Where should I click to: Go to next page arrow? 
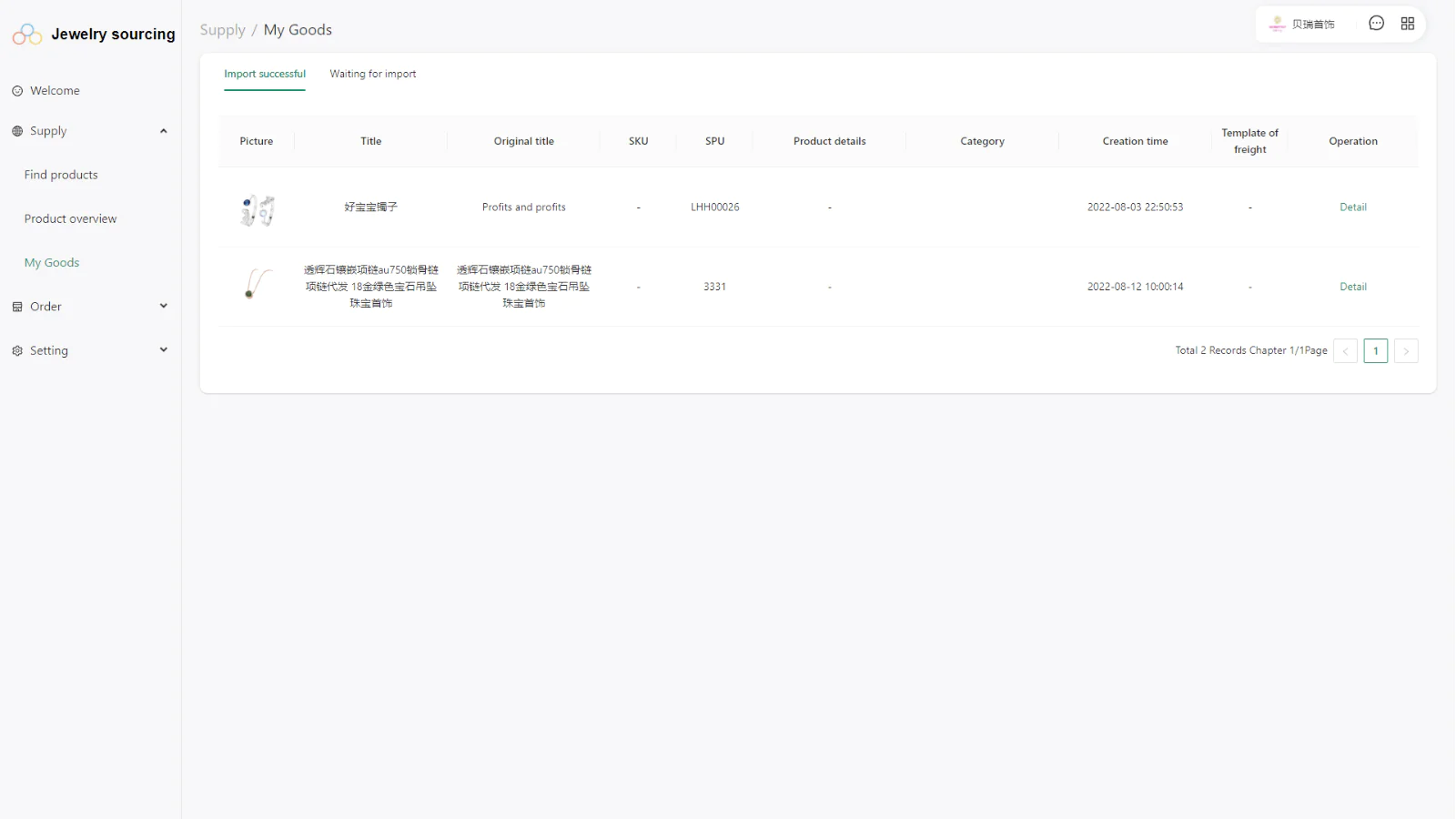point(1406,351)
